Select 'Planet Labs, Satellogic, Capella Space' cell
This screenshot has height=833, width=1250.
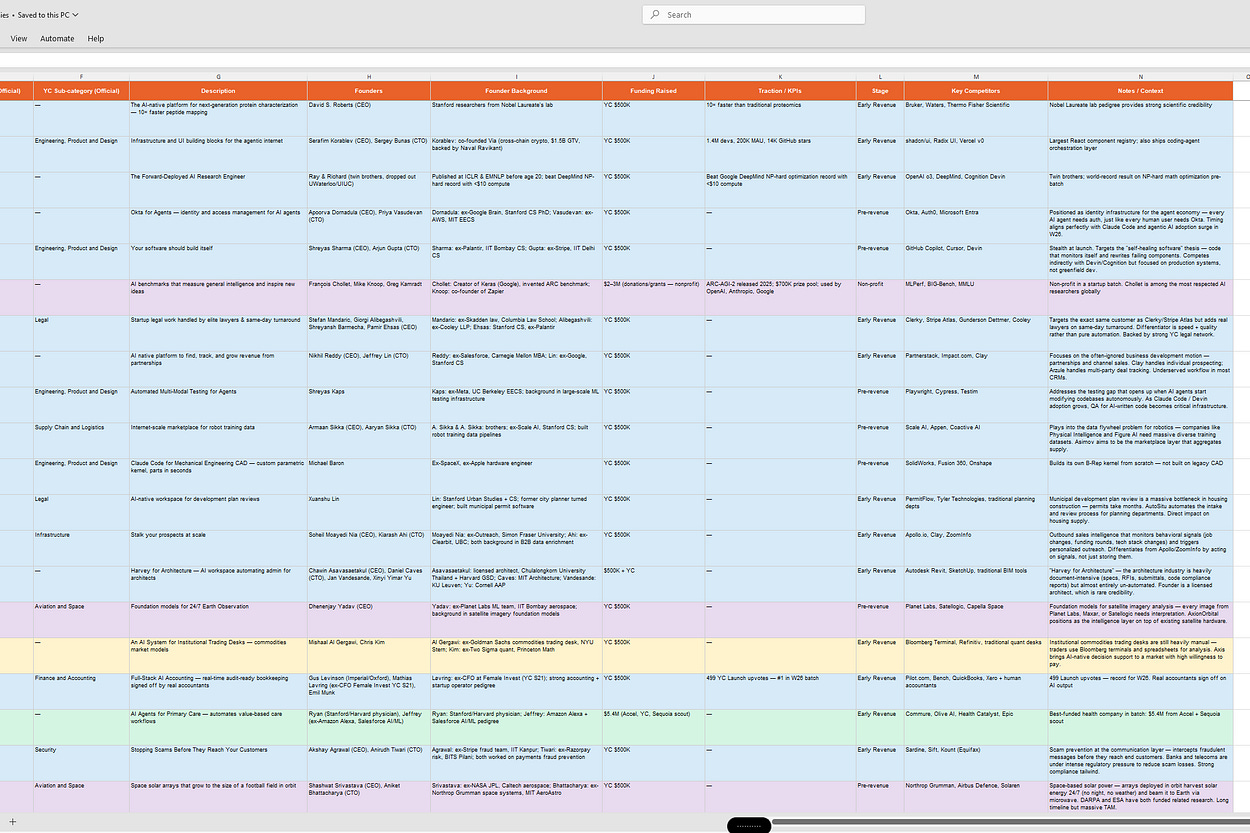(x=976, y=622)
